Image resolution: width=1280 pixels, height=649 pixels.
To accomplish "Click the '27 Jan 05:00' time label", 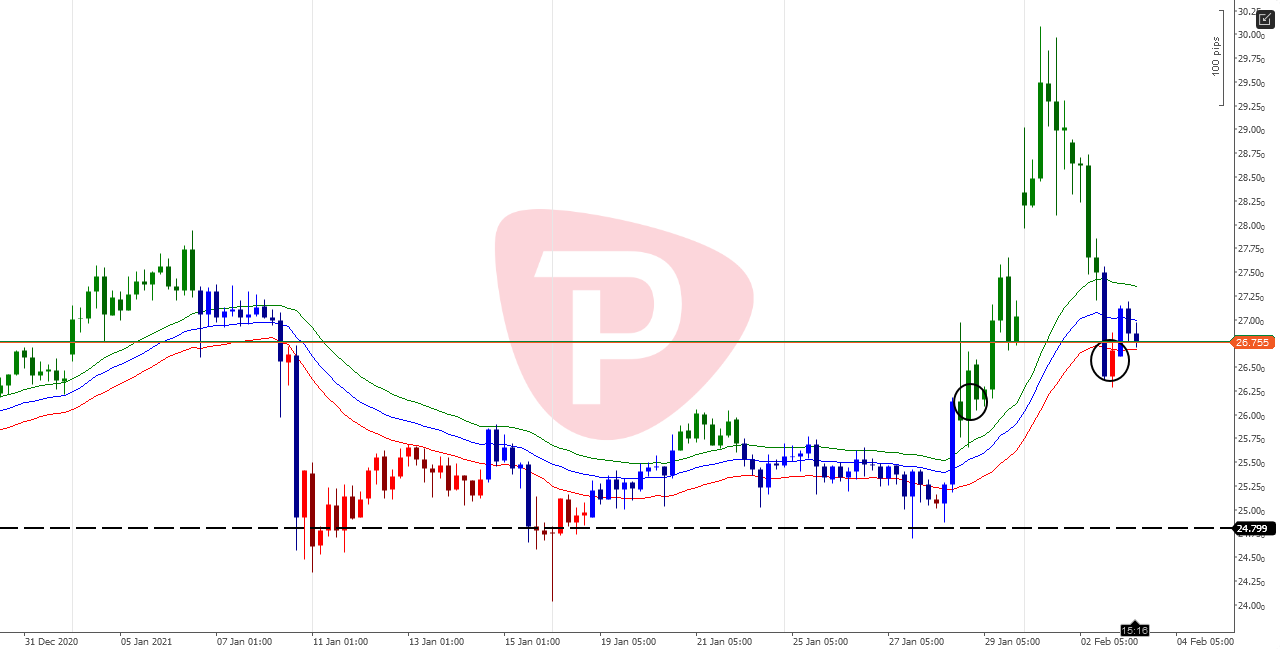I will click(916, 642).
